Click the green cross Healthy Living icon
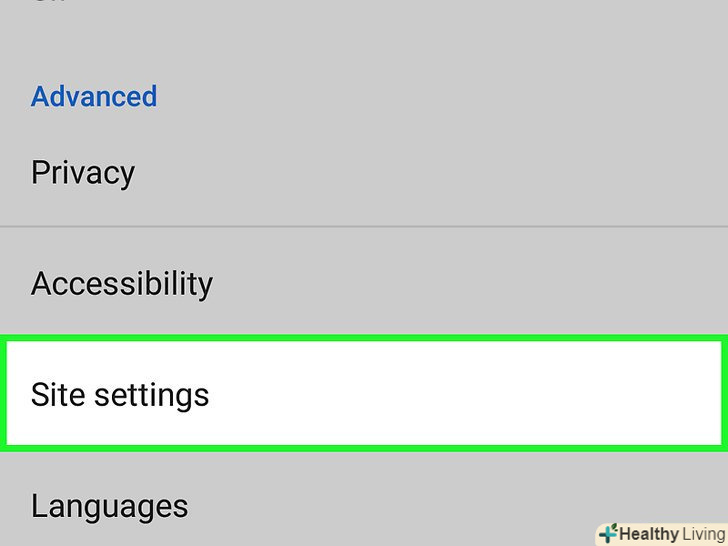Screen dimensions: 728x546 tap(607, 533)
